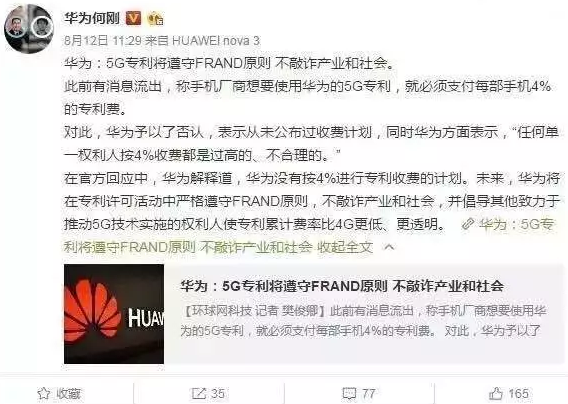Click the membership badge next to username
Viewport: 568px width, 404px height.
155,18
